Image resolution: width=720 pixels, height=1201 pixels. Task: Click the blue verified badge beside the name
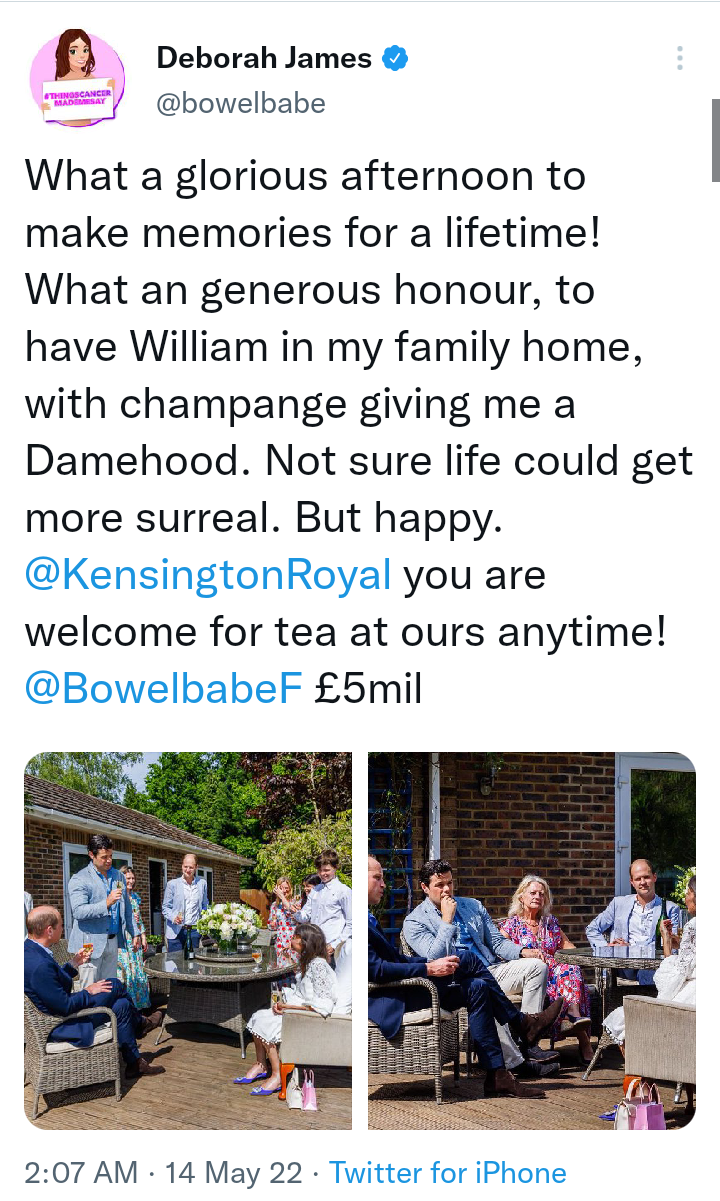point(396,58)
